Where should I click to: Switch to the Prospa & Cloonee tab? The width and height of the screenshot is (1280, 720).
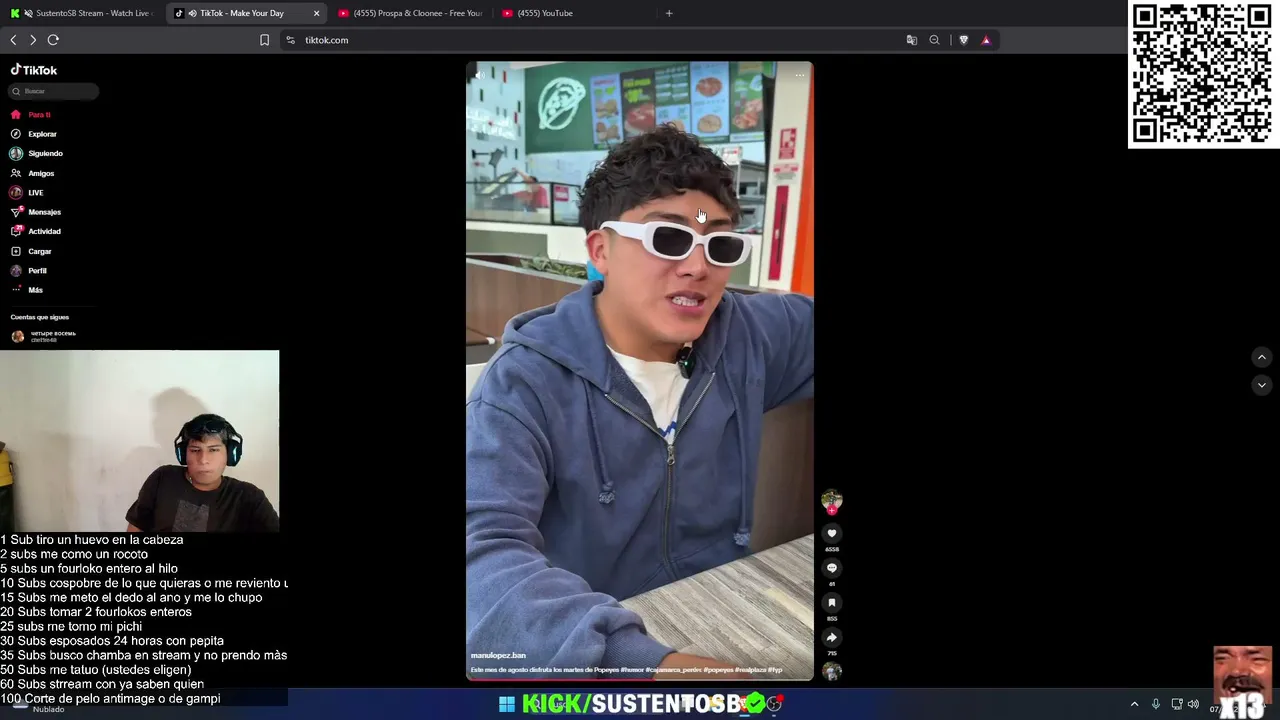410,13
